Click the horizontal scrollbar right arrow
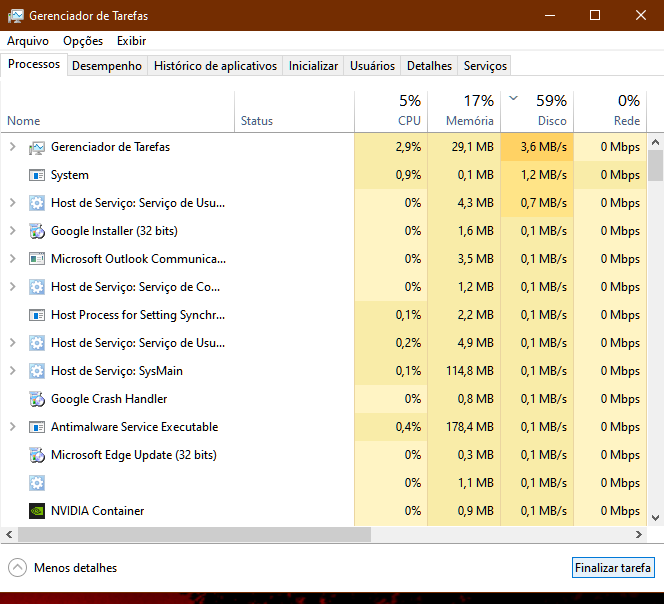The width and height of the screenshot is (664, 604). coord(639,535)
